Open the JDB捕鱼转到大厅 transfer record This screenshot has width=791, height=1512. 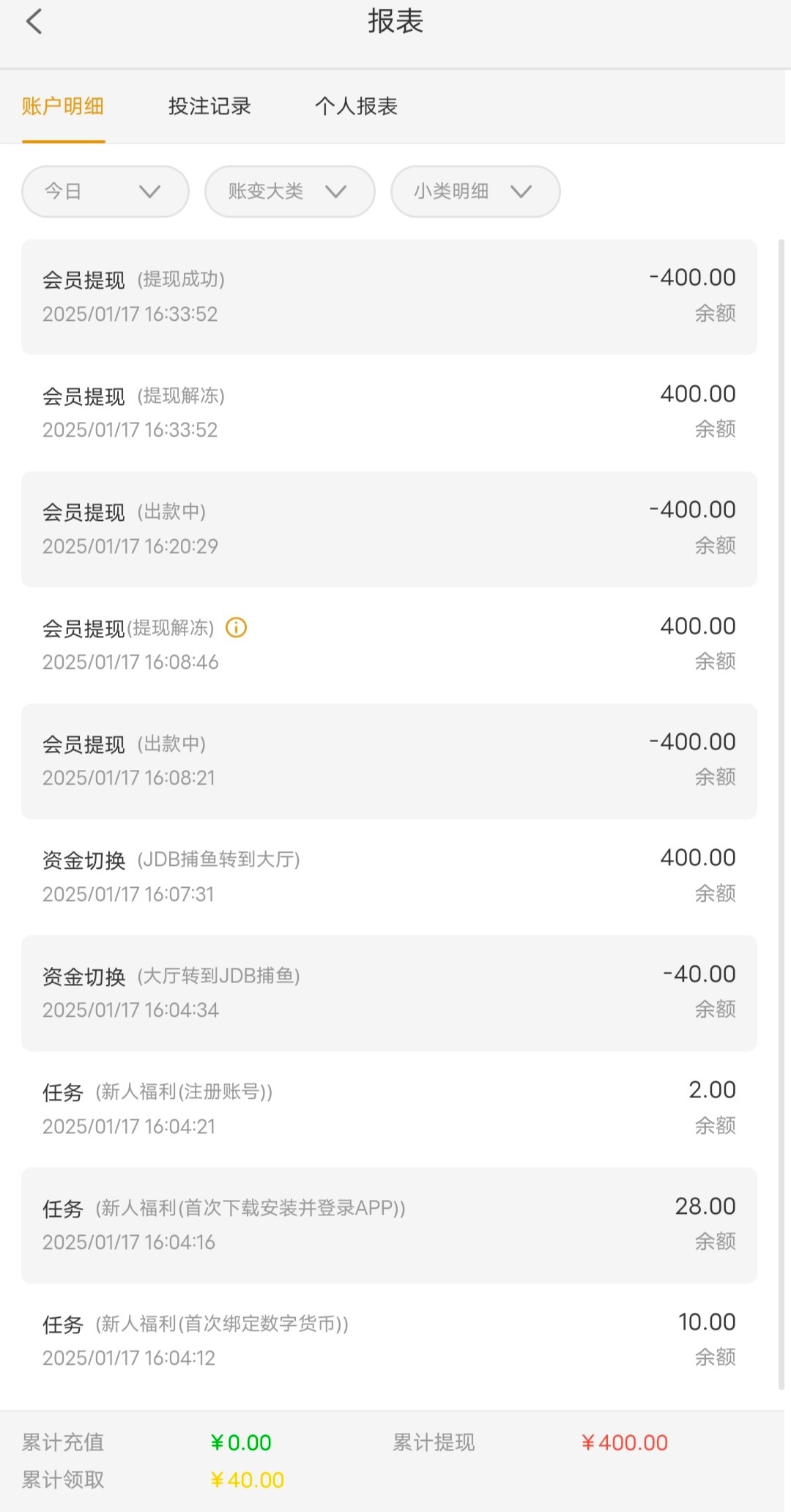(x=388, y=877)
